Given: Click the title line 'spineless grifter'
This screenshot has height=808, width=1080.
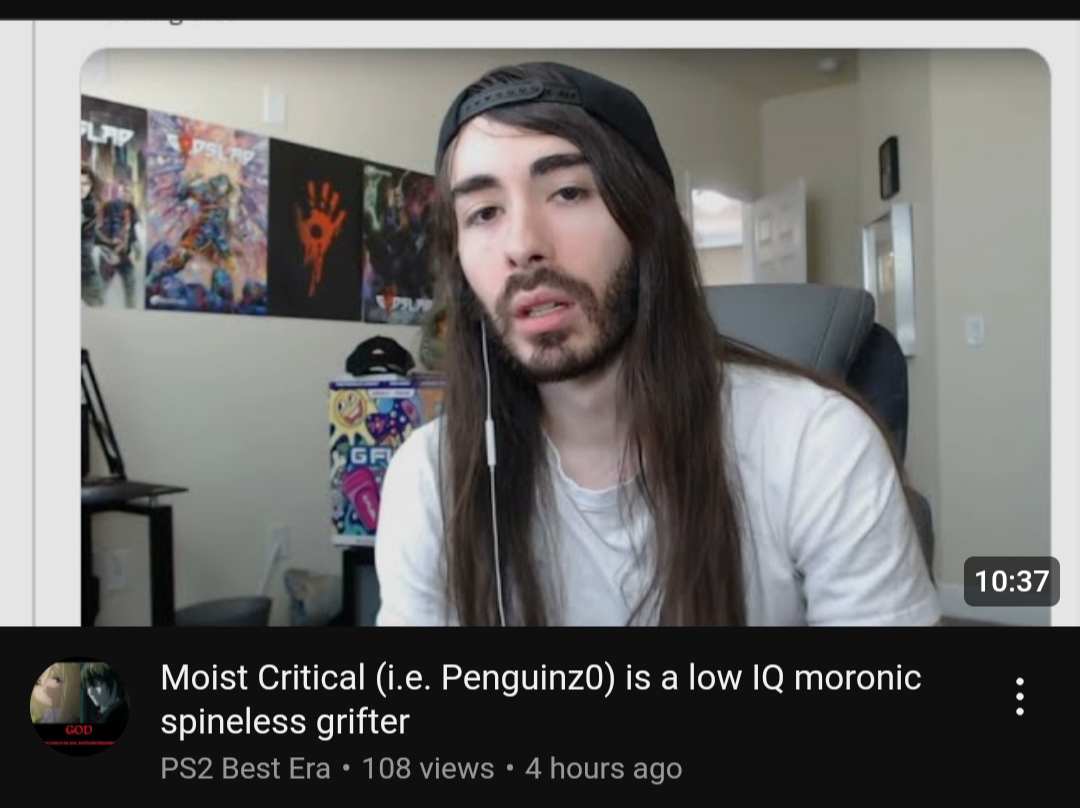Looking at the screenshot, I should tap(284, 722).
